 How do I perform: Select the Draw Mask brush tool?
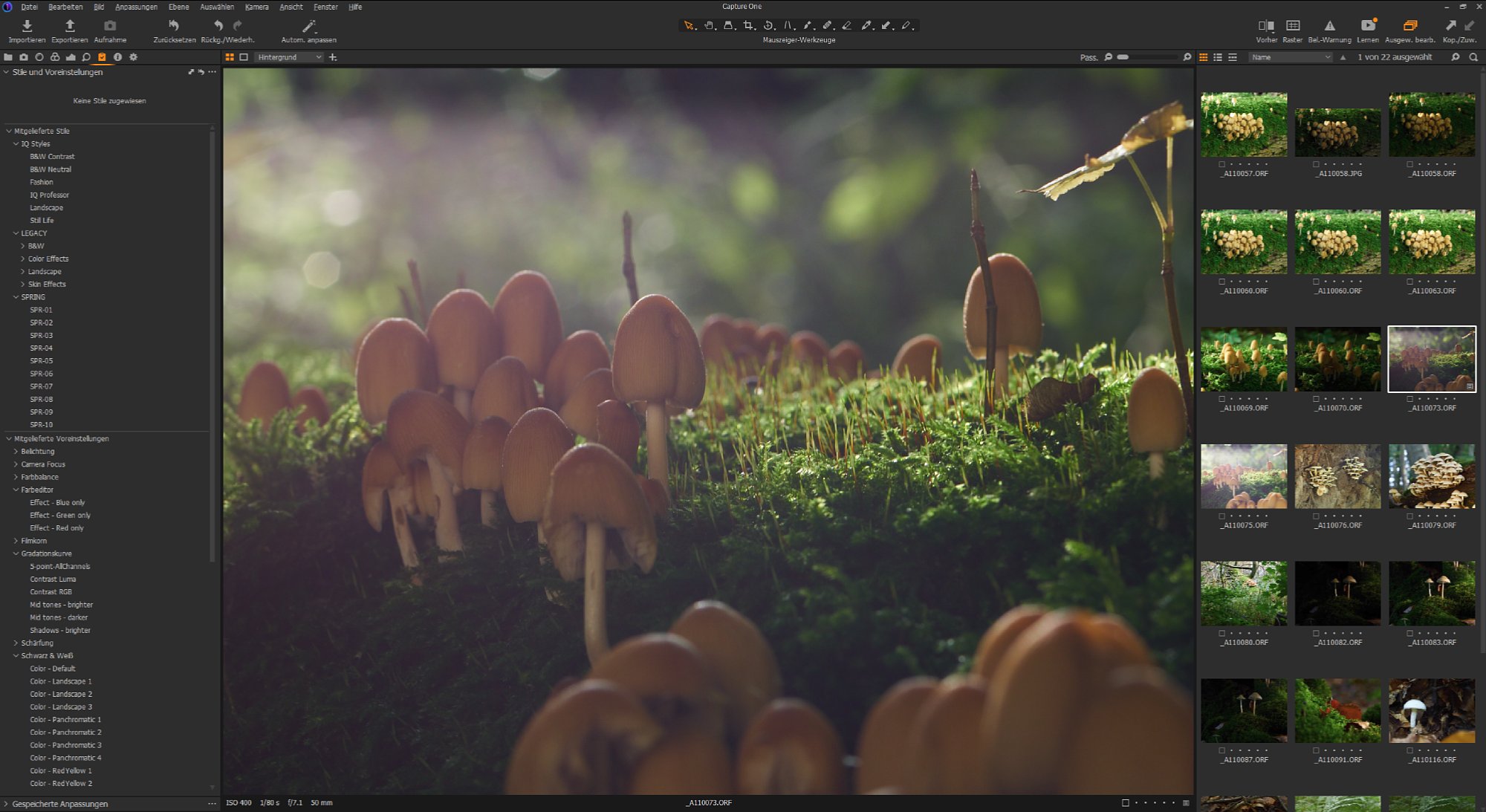pos(808,25)
